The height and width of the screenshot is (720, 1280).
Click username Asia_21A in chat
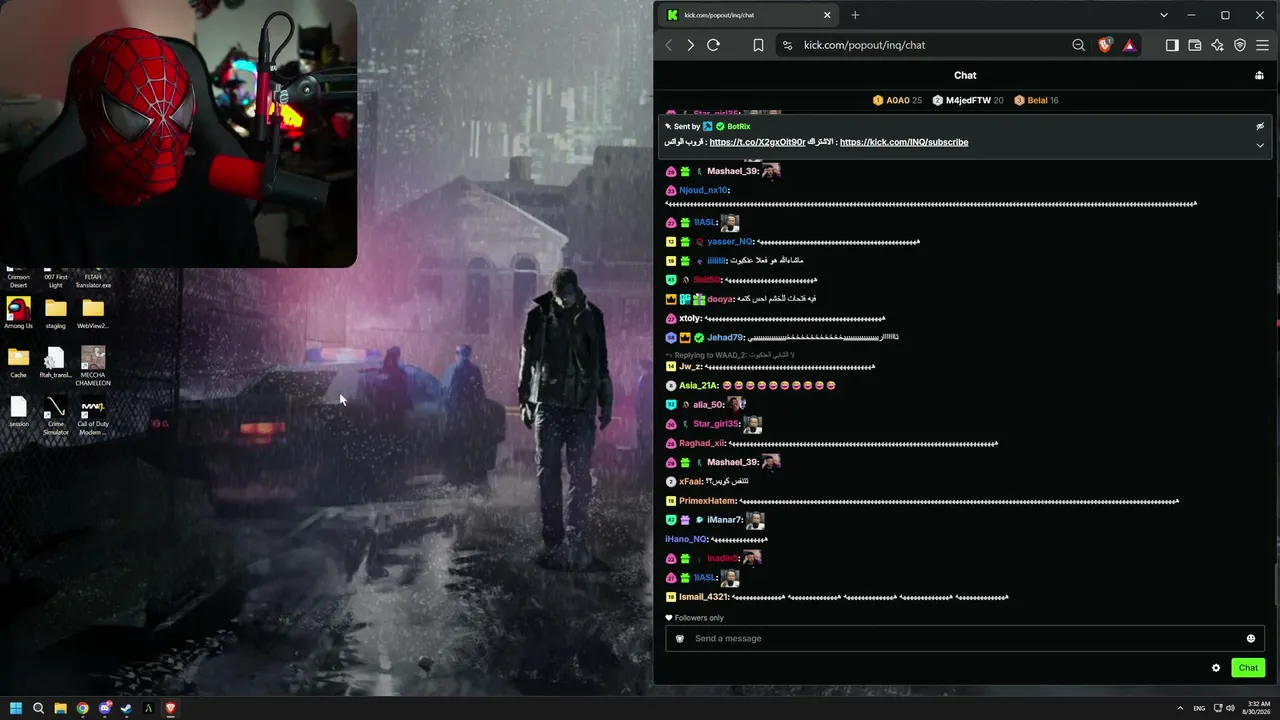(x=699, y=385)
